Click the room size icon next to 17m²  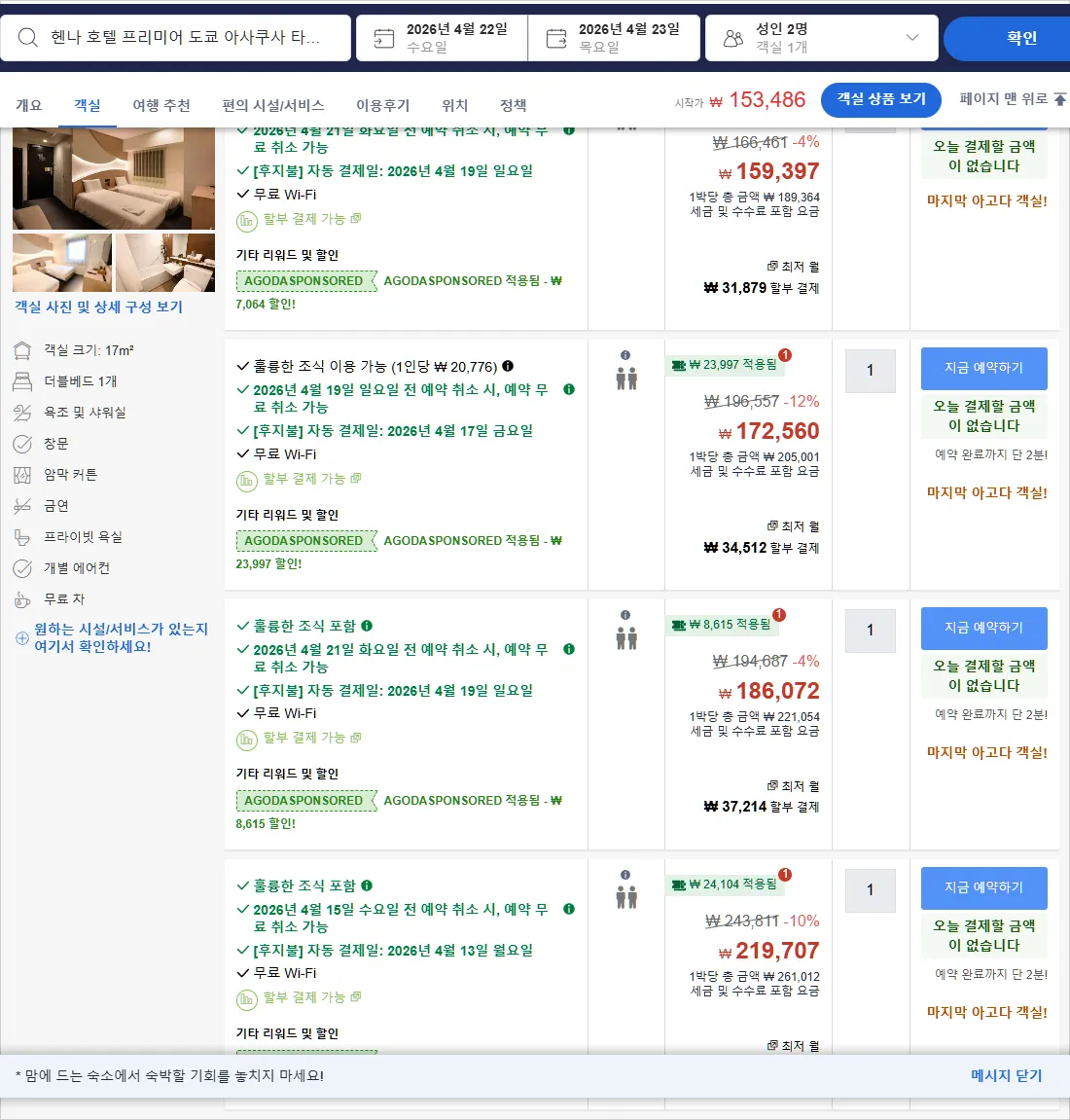22,350
